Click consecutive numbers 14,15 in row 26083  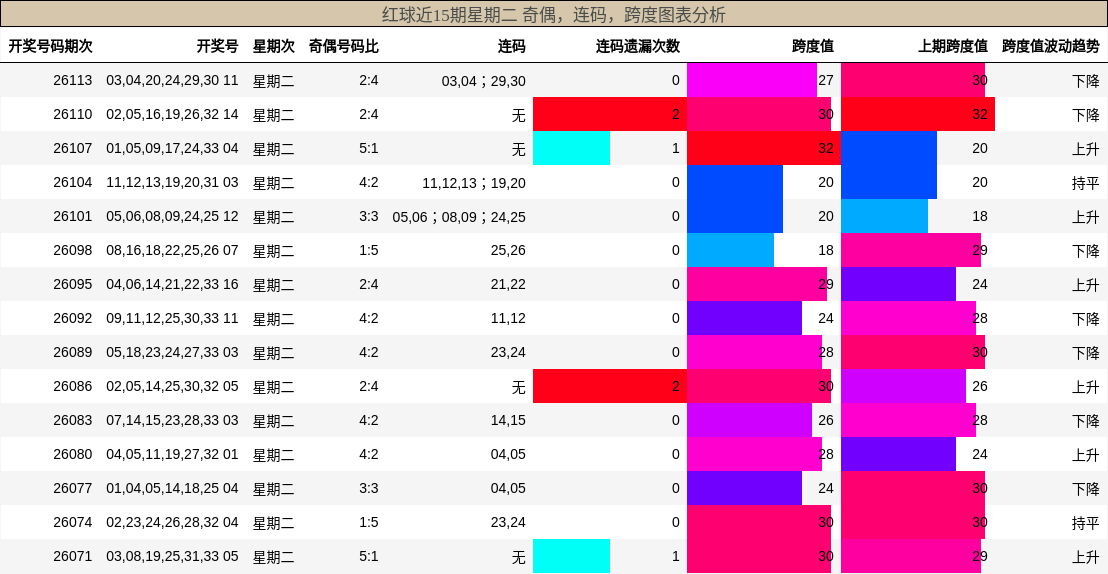(x=508, y=420)
